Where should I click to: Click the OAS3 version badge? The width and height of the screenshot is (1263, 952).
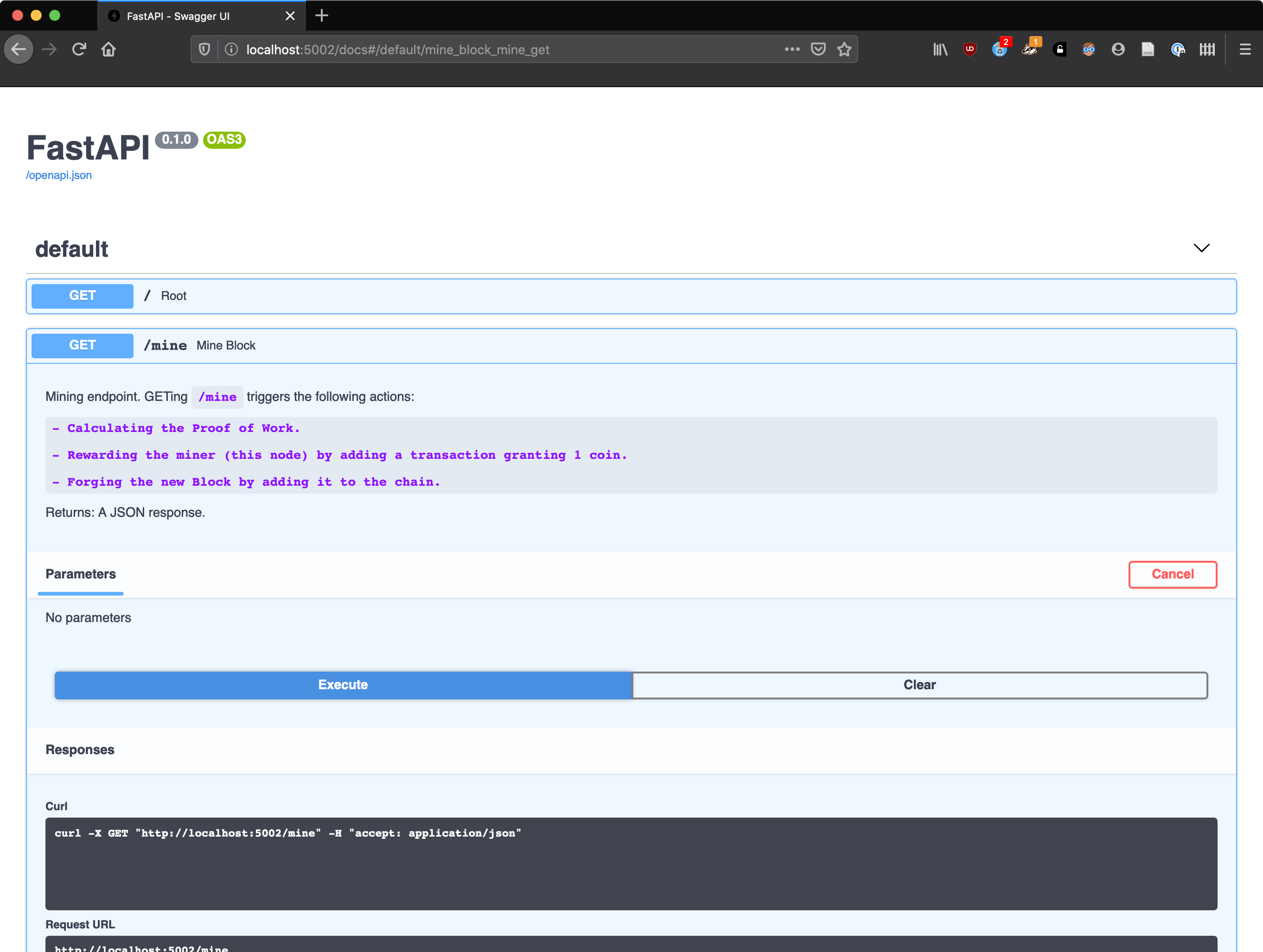click(x=224, y=139)
